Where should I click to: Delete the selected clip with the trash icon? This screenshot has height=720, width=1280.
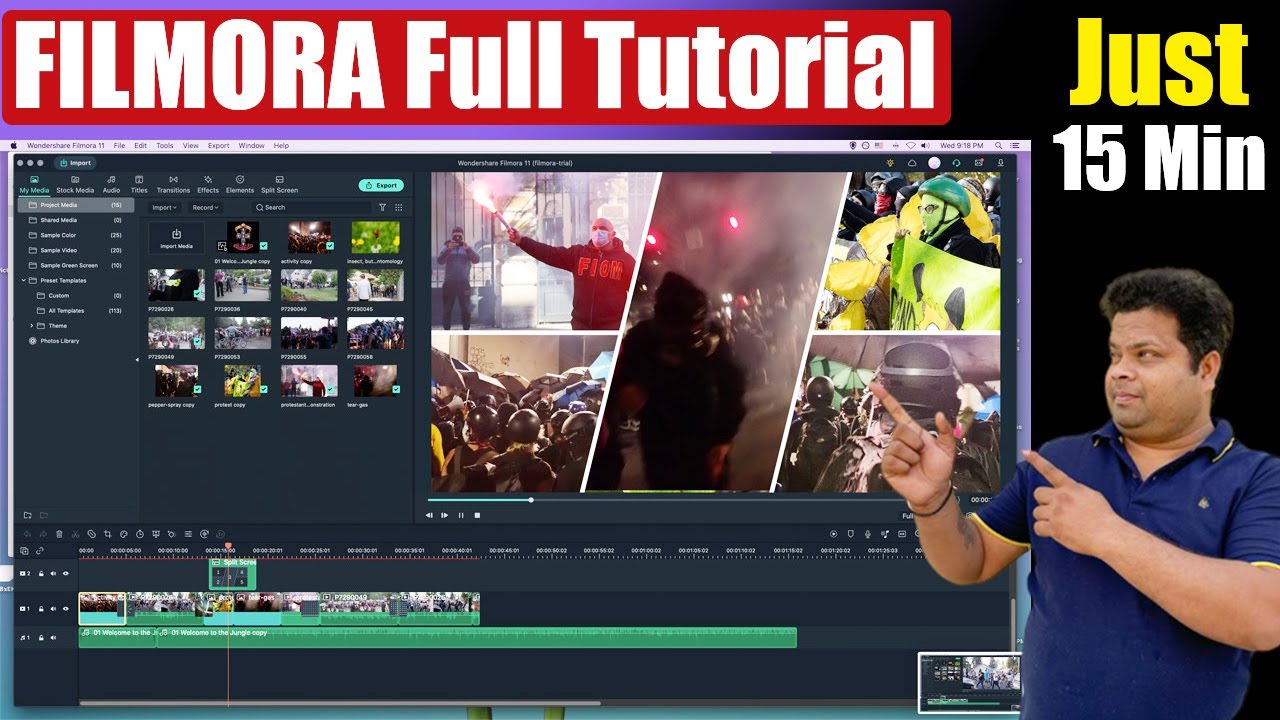(x=59, y=534)
